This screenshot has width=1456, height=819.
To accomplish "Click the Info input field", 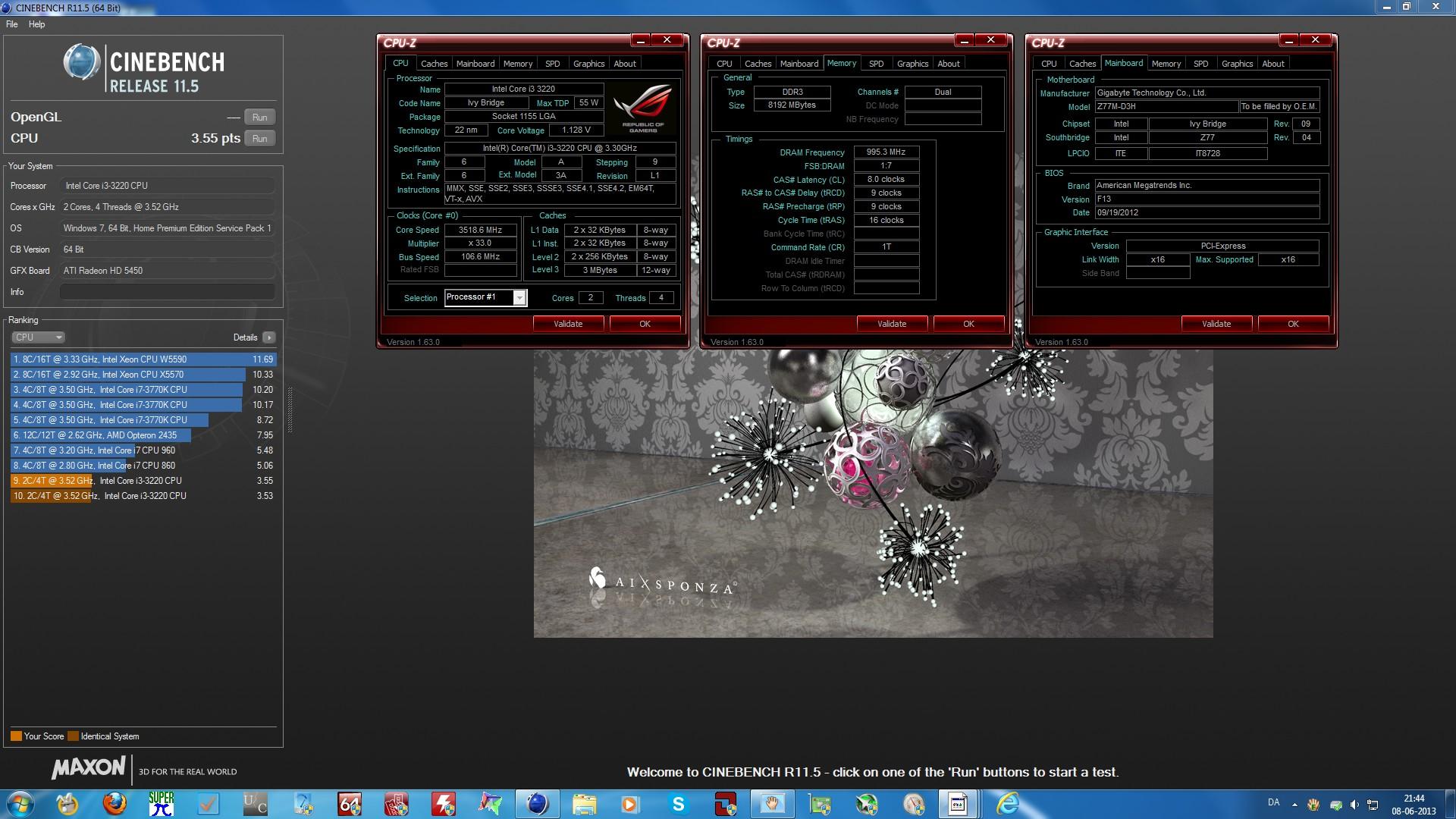I will click(167, 292).
